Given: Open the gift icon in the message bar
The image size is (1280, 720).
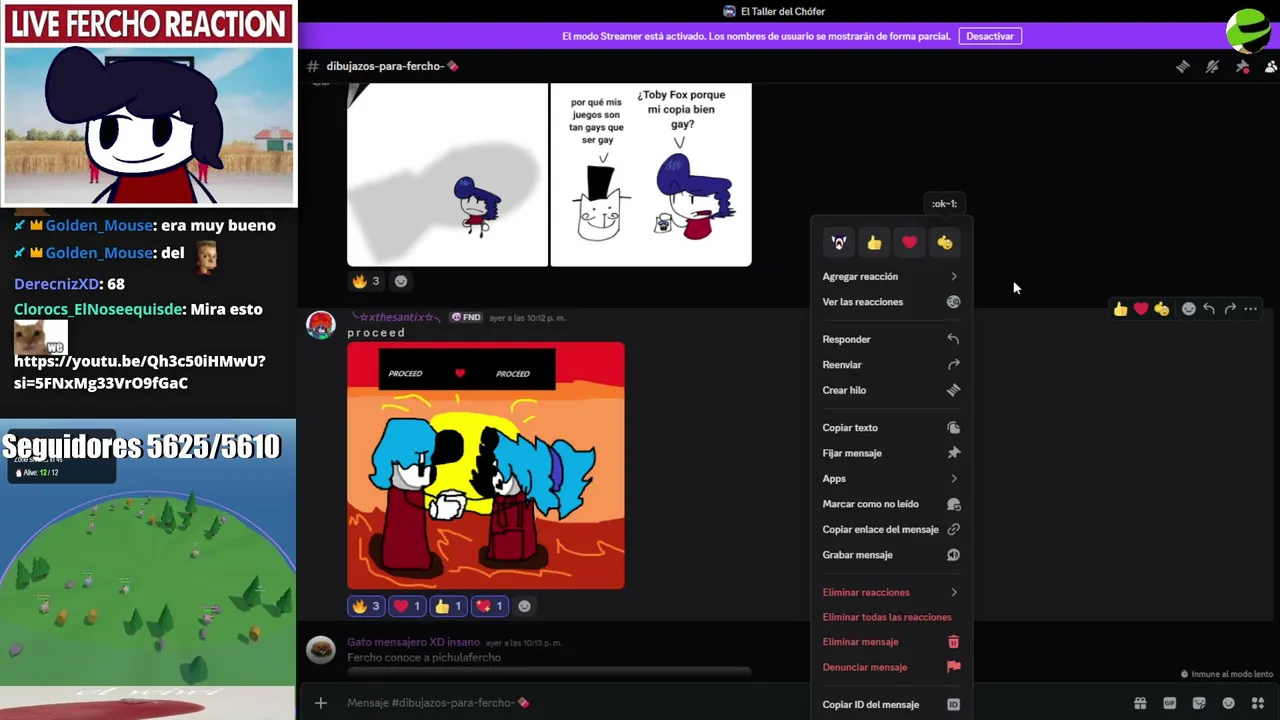Looking at the screenshot, I should (1140, 703).
